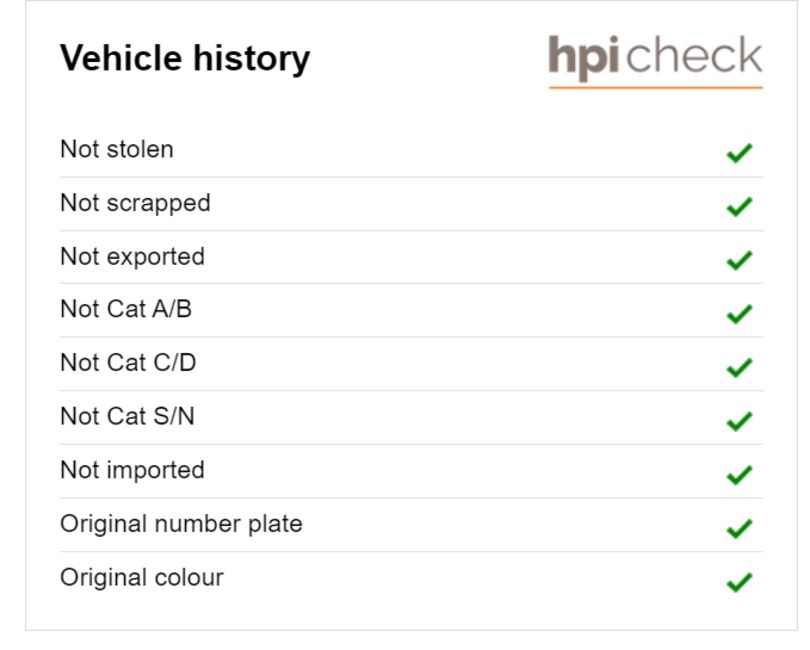810x650 pixels.
Task: Click the checkmark beside Not Cat A/B
Action: tap(739, 314)
